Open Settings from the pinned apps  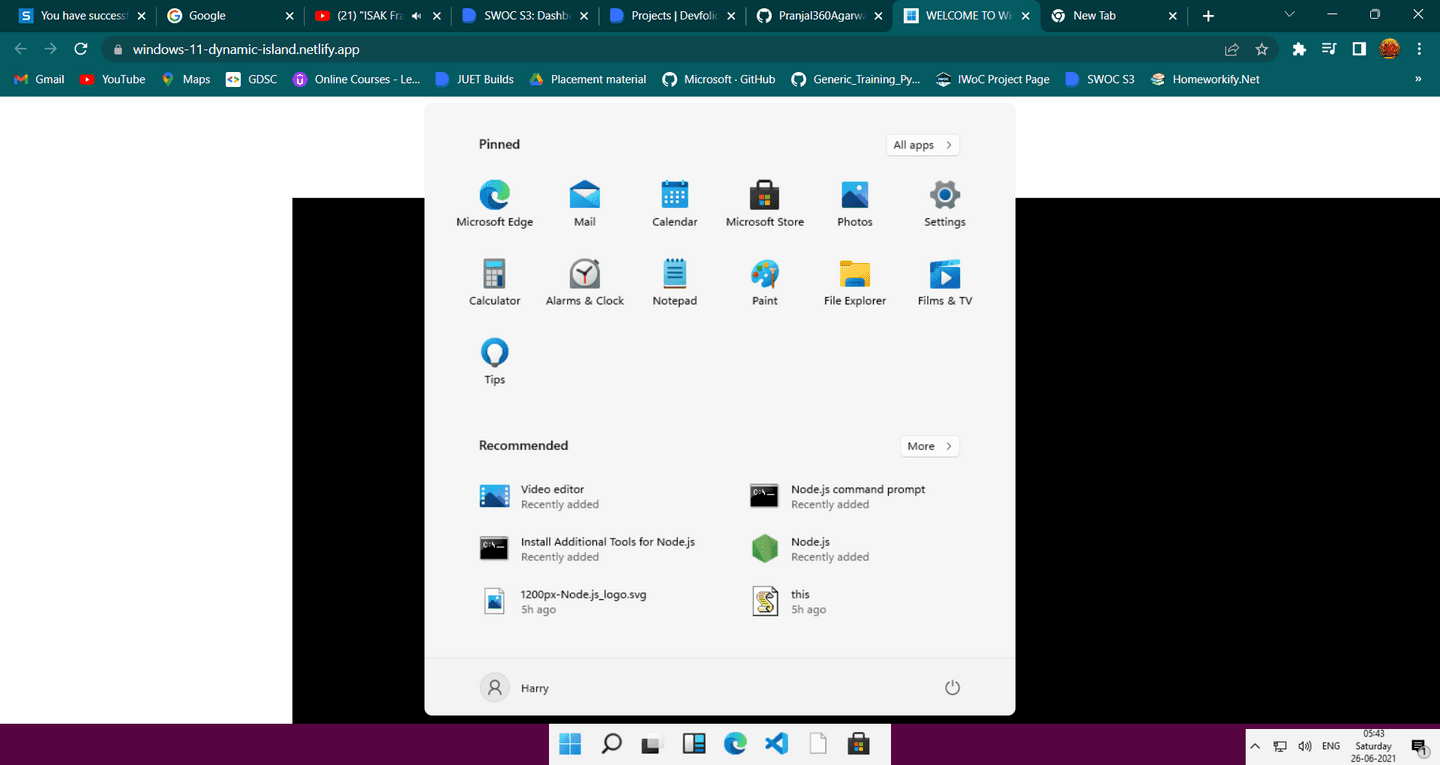(945, 203)
